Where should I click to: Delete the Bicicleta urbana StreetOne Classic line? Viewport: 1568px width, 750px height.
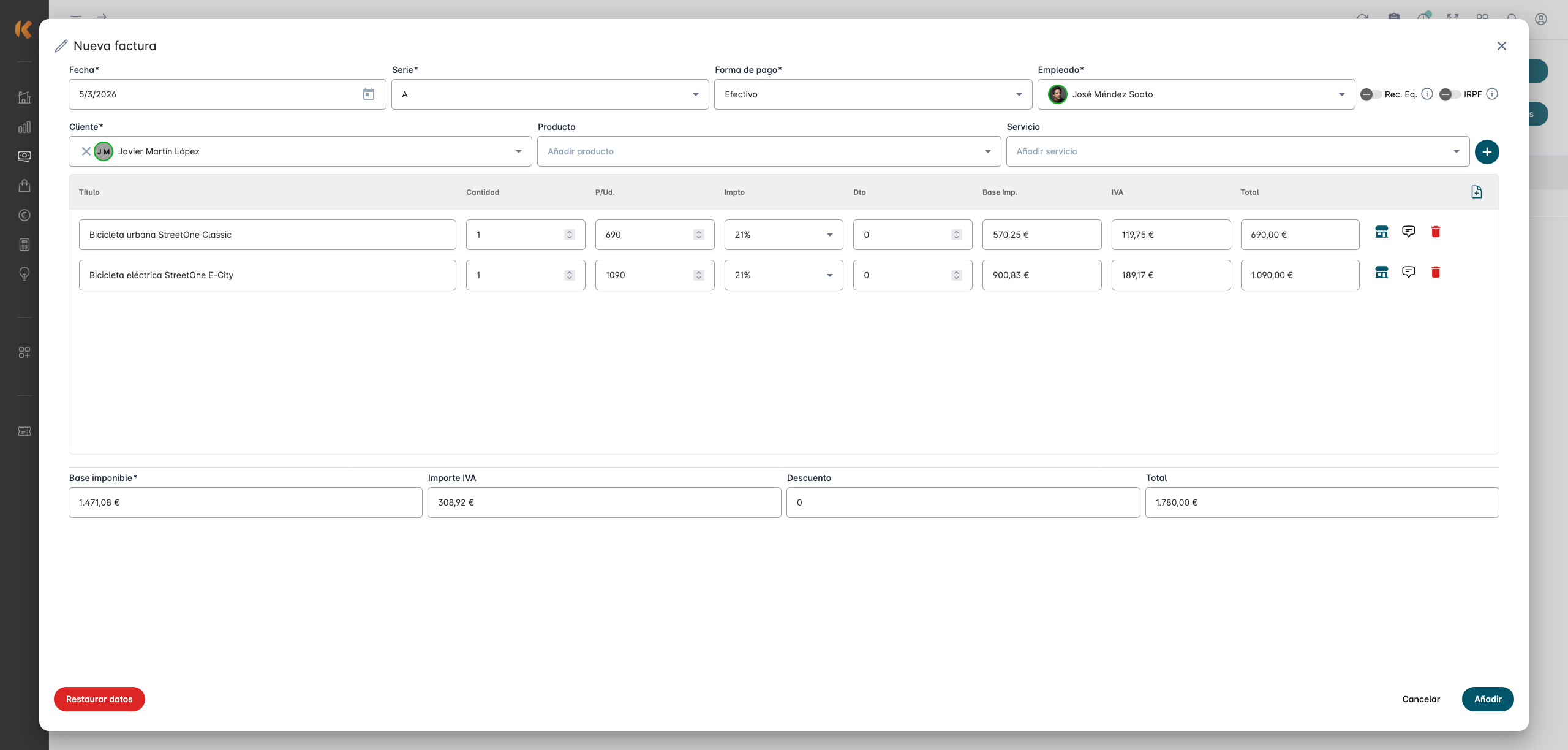tap(1435, 232)
